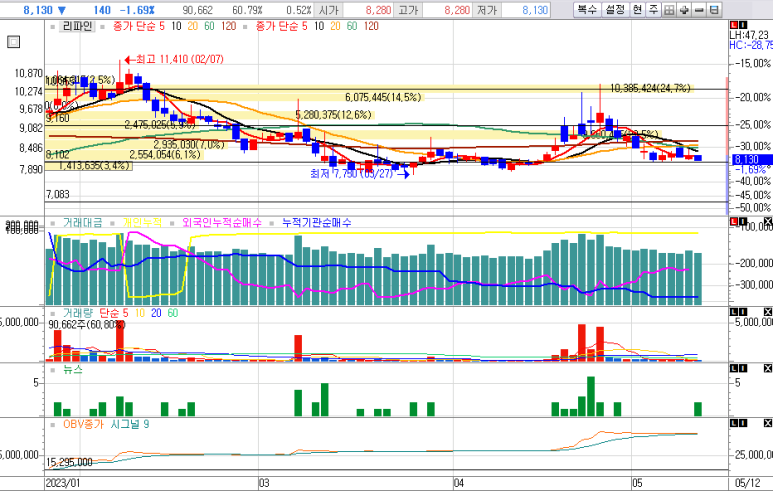Image resolution: width=773 pixels, height=491 pixels.
Task: Click the red L icon in the 거래대금 panel
Action: [735, 221]
